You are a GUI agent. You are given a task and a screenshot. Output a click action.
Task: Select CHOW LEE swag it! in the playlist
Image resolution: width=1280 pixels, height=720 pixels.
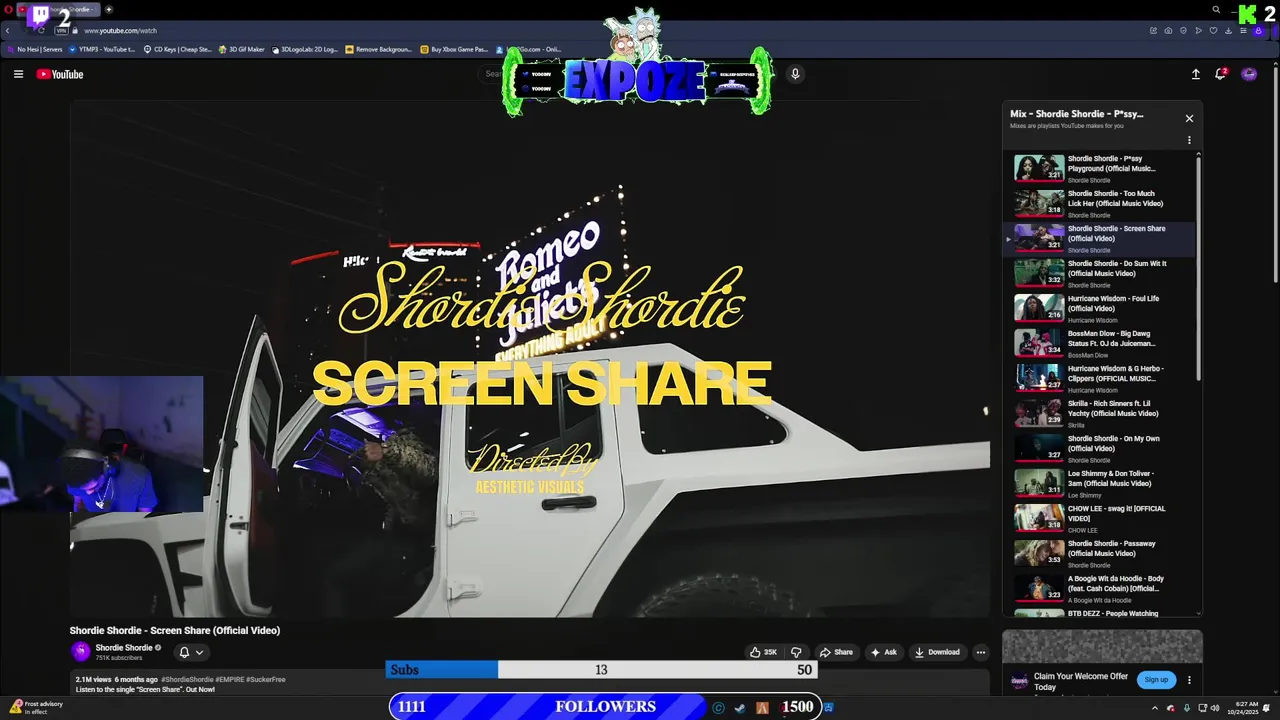pyautogui.click(x=1100, y=518)
